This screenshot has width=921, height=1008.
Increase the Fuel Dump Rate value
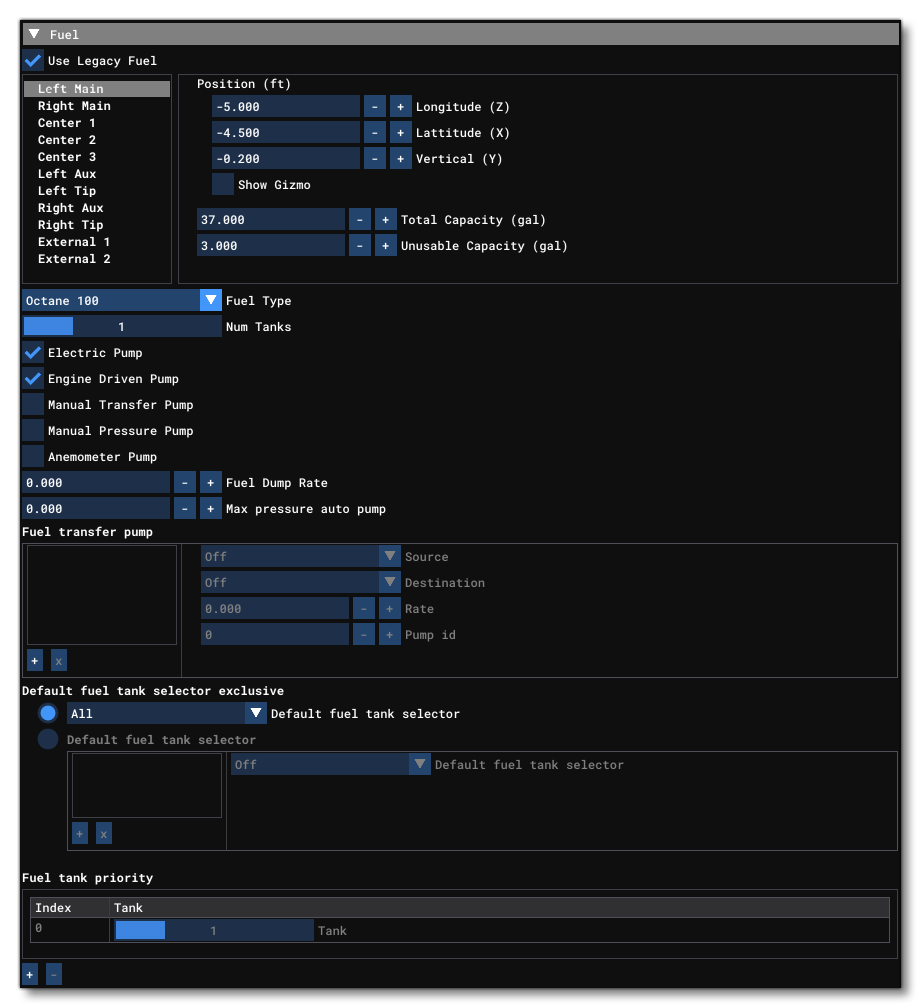point(211,482)
